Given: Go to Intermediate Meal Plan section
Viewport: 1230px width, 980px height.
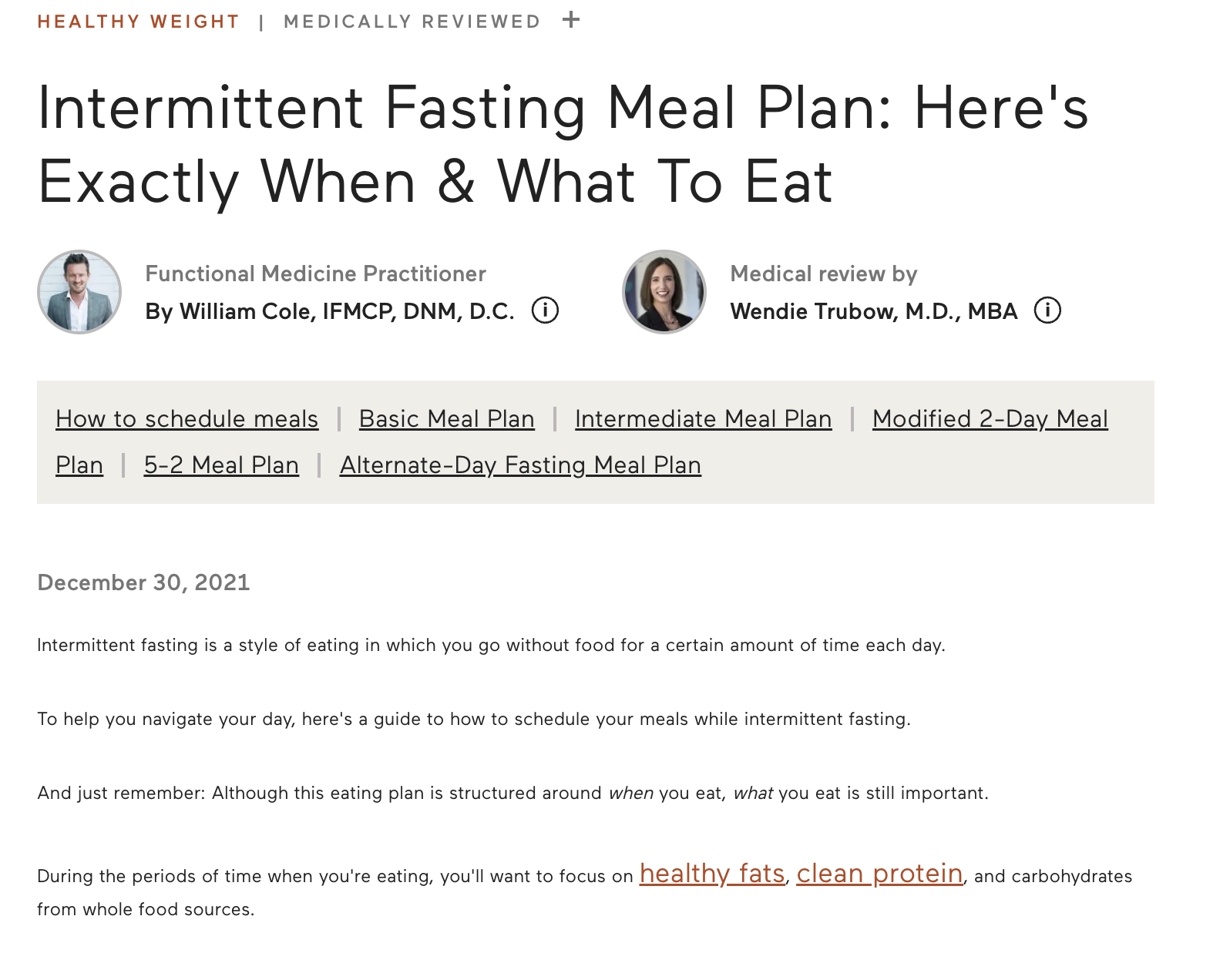Looking at the screenshot, I should click(x=703, y=419).
